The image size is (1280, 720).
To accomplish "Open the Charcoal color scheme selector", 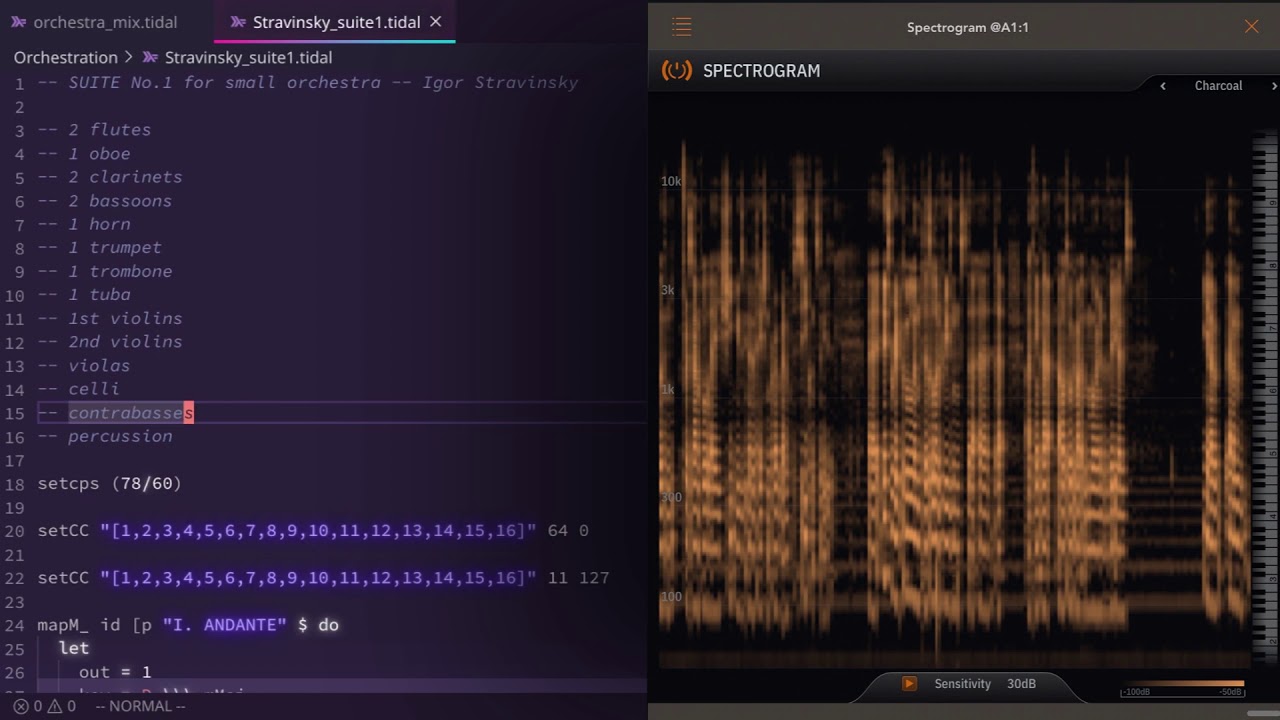I will 1218,86.
